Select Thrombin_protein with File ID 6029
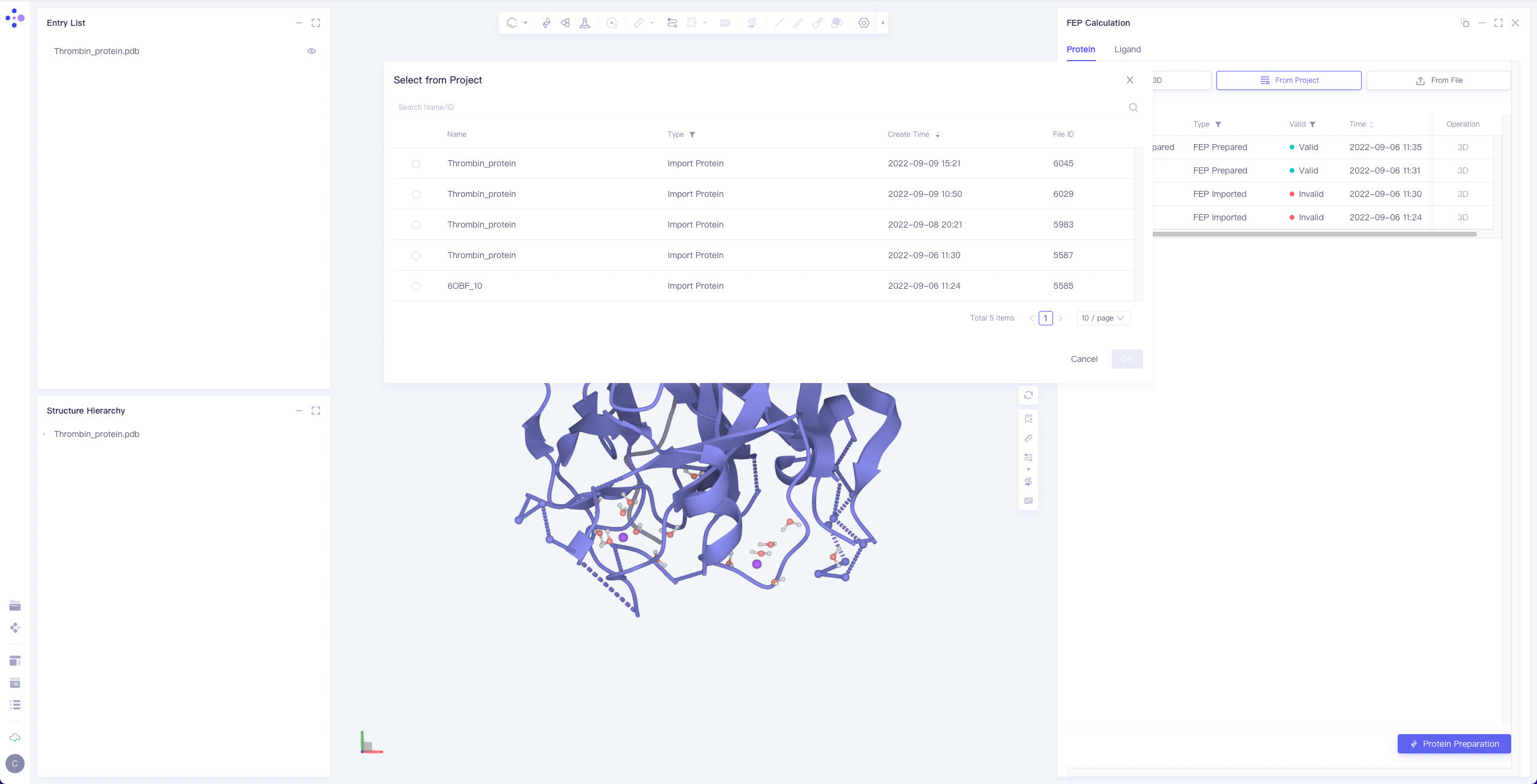This screenshot has height=784, width=1537. tap(416, 194)
